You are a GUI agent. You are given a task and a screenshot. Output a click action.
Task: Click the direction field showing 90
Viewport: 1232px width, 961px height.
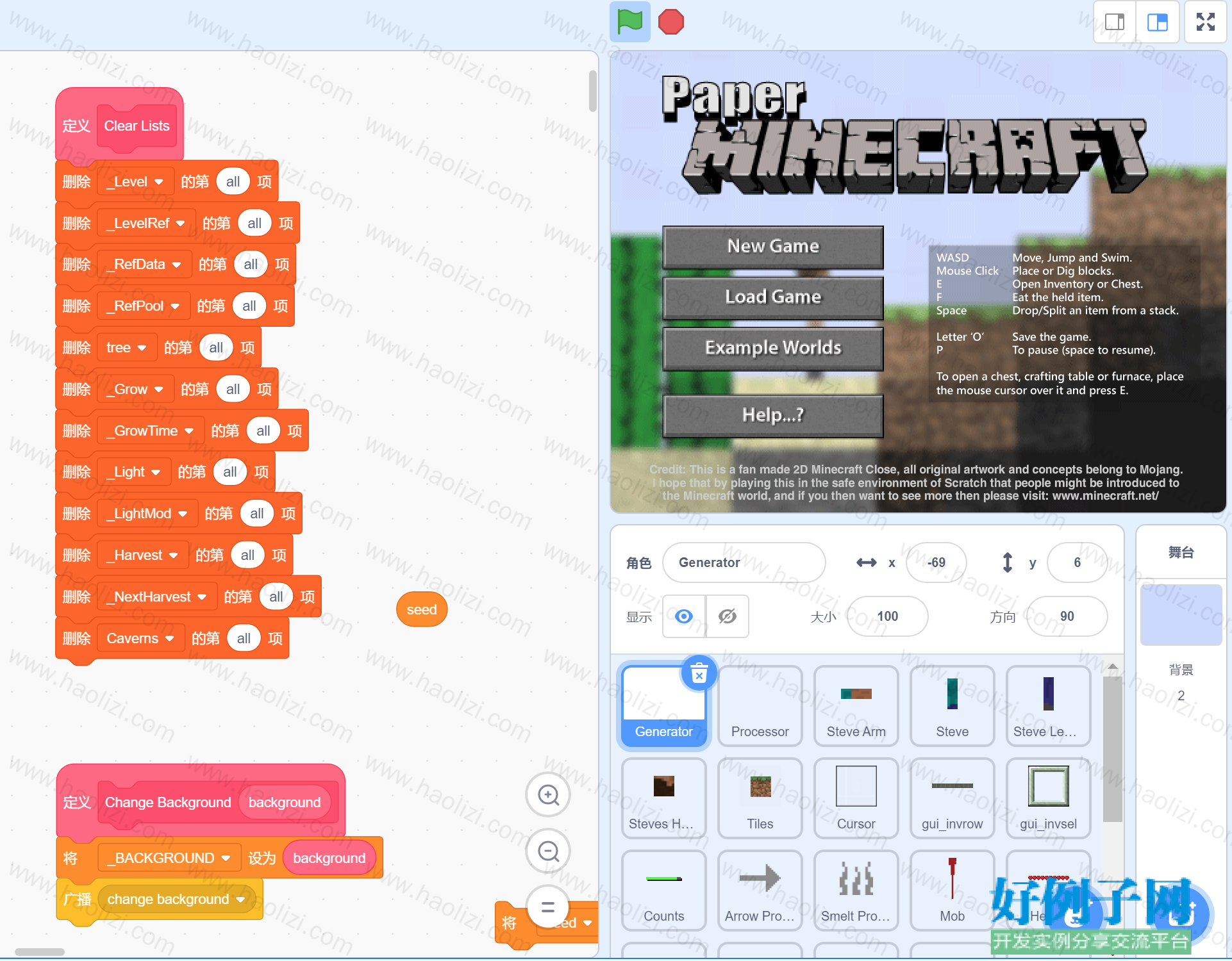(x=1067, y=616)
